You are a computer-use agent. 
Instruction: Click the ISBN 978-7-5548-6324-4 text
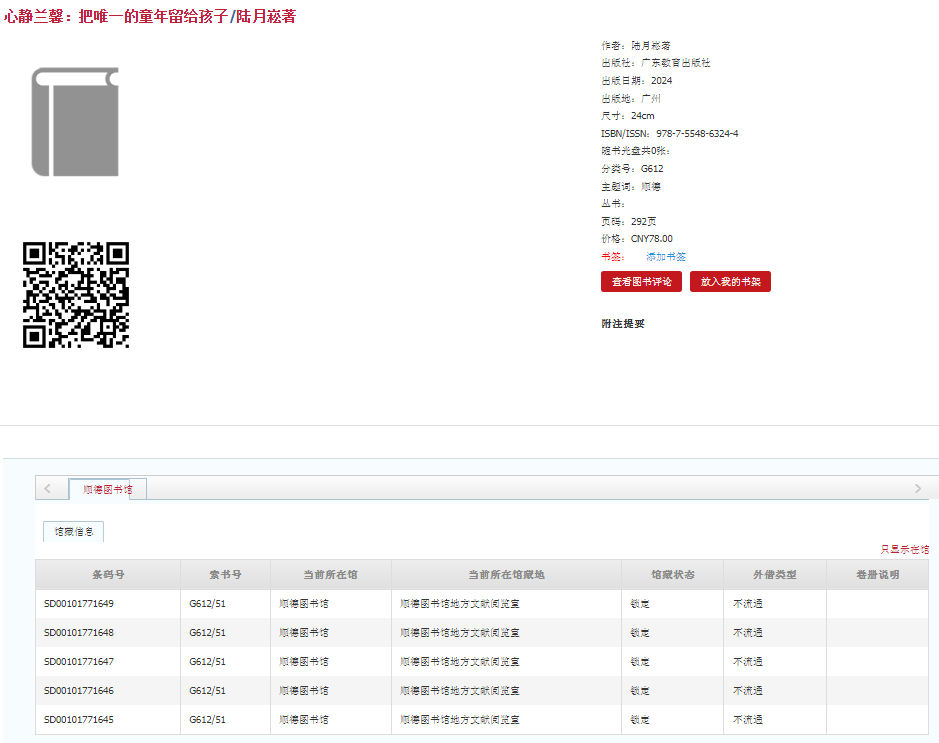tap(697, 134)
